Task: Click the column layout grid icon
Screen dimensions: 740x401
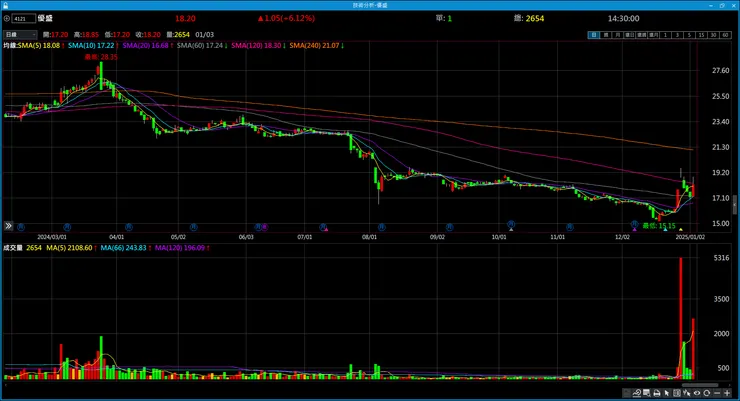Action: pyautogui.click(x=677, y=393)
